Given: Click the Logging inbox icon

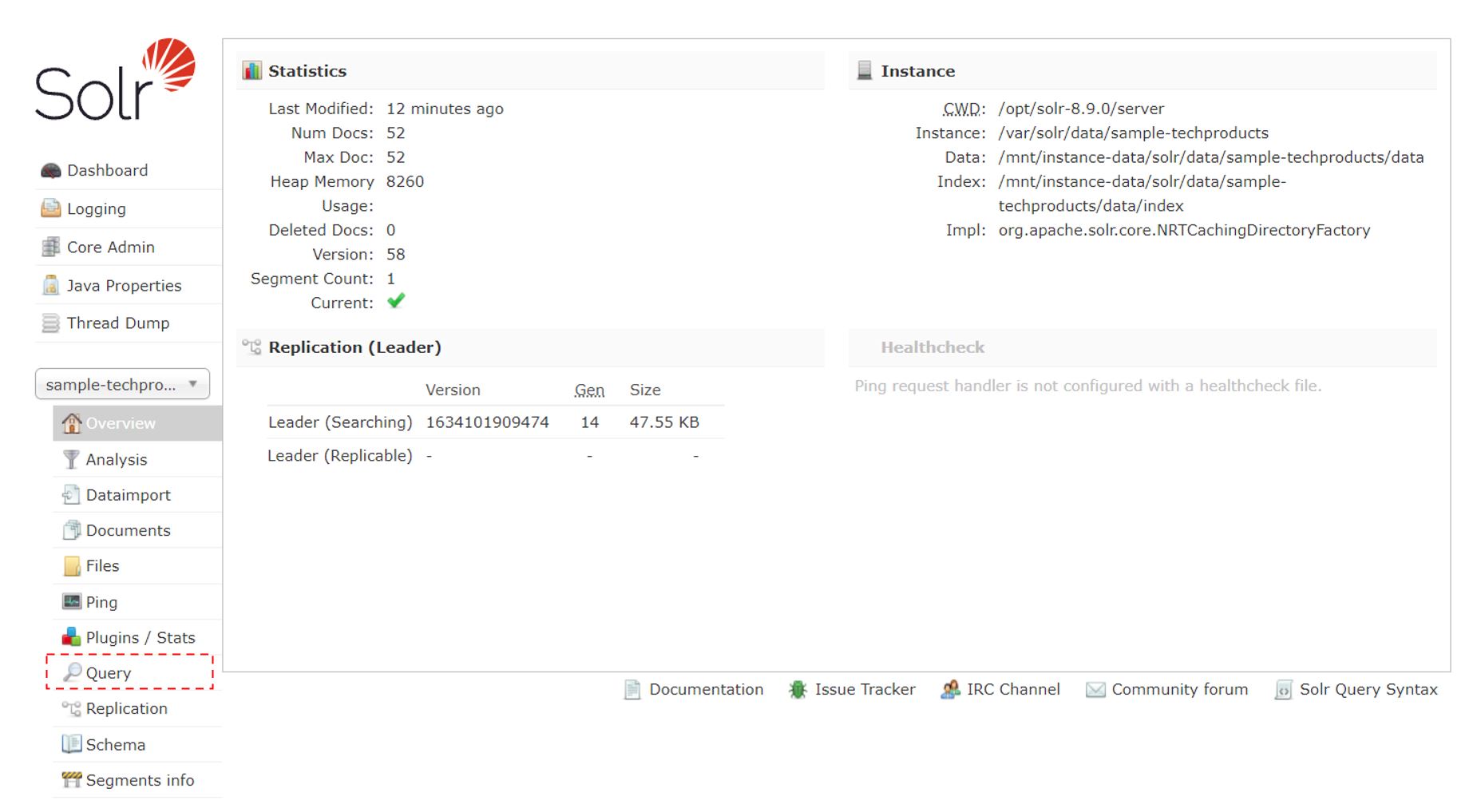Looking at the screenshot, I should (x=51, y=208).
